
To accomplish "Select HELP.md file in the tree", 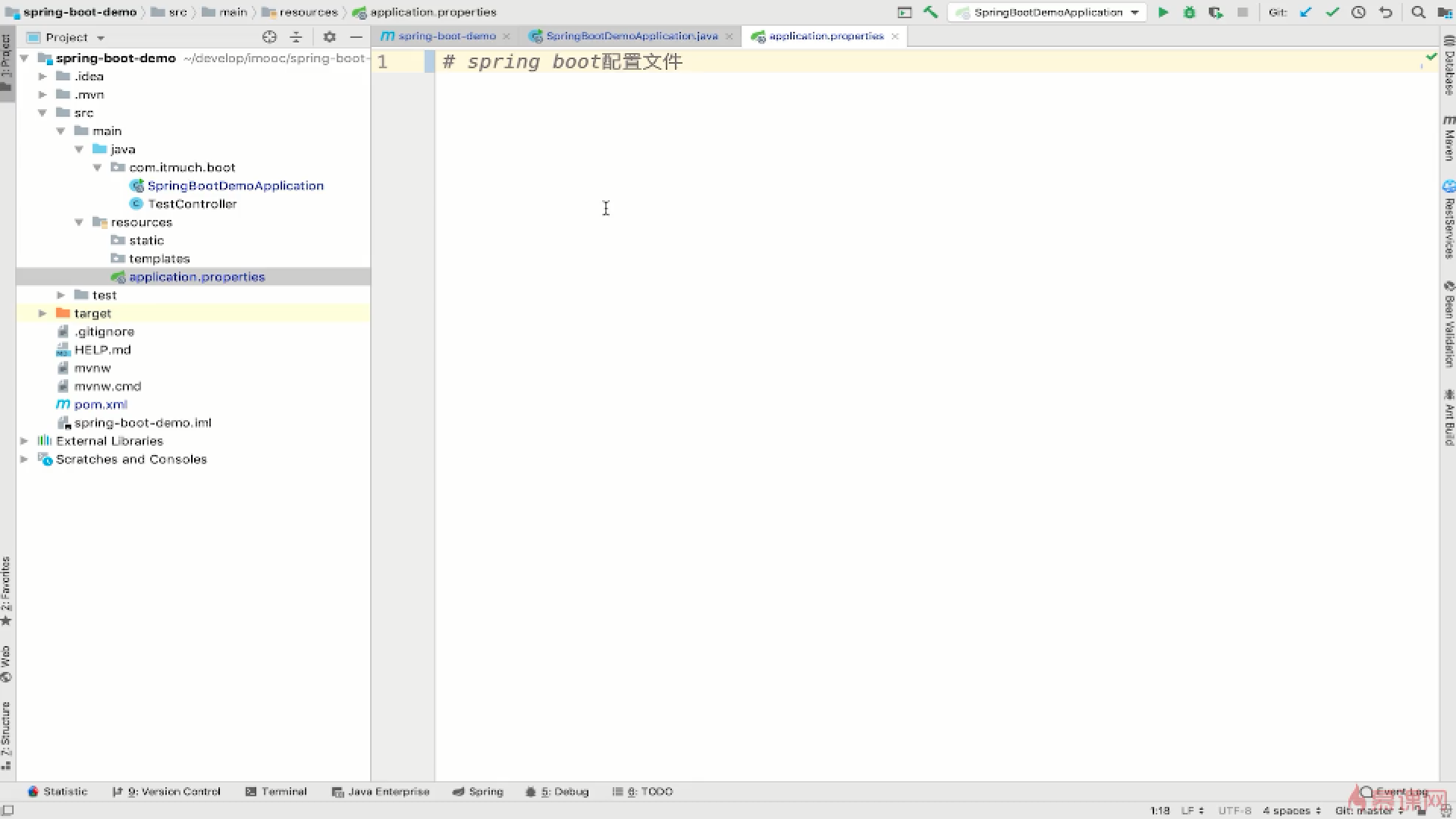I will [x=102, y=350].
